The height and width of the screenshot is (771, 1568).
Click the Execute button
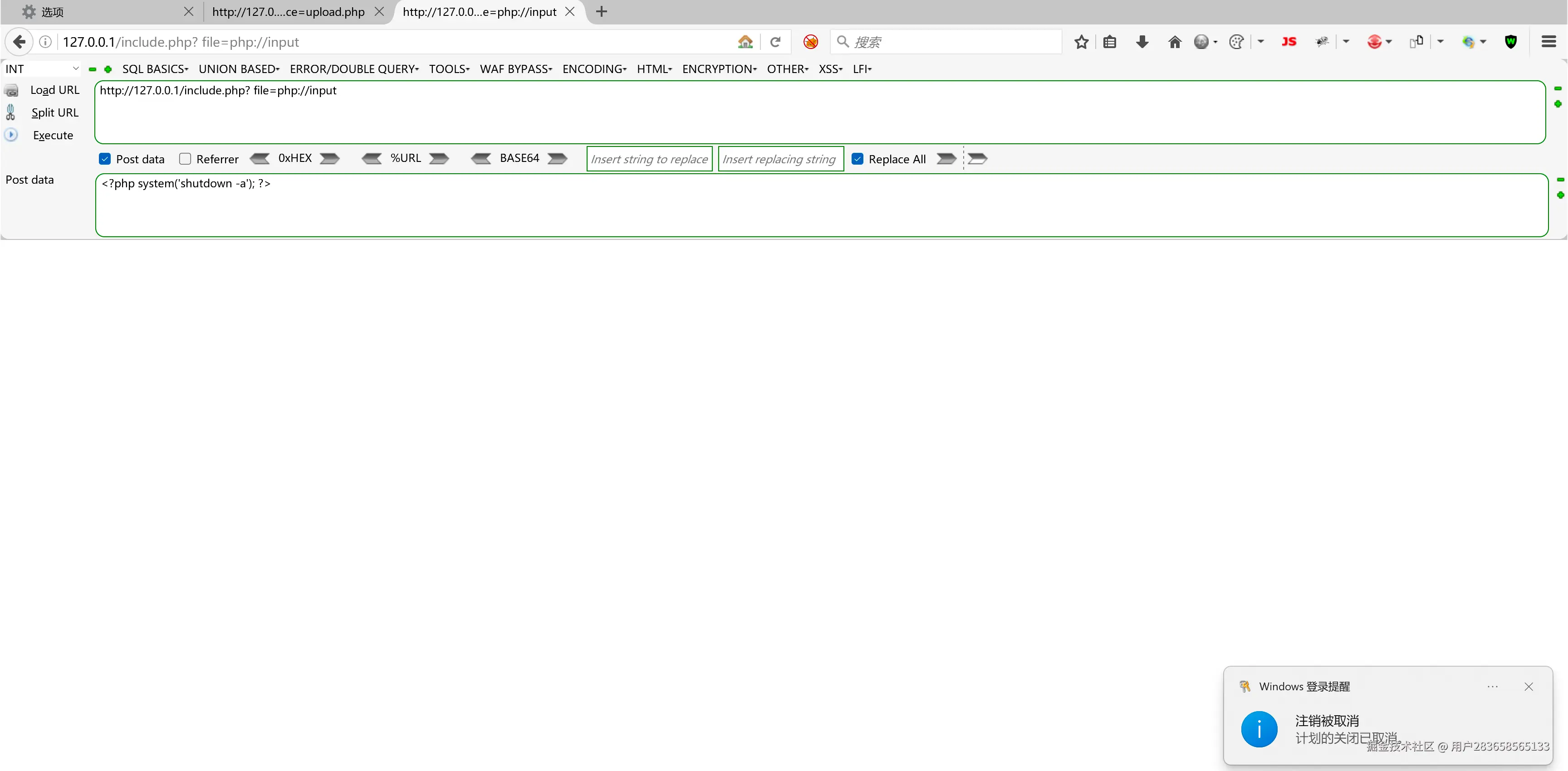[53, 135]
